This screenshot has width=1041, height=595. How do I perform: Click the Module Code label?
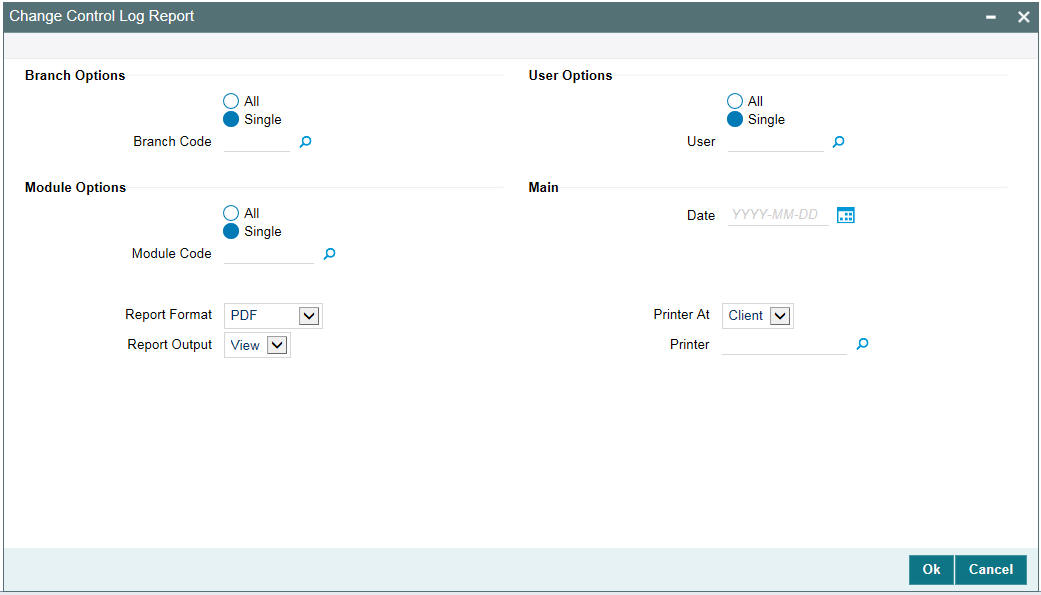click(x=172, y=254)
